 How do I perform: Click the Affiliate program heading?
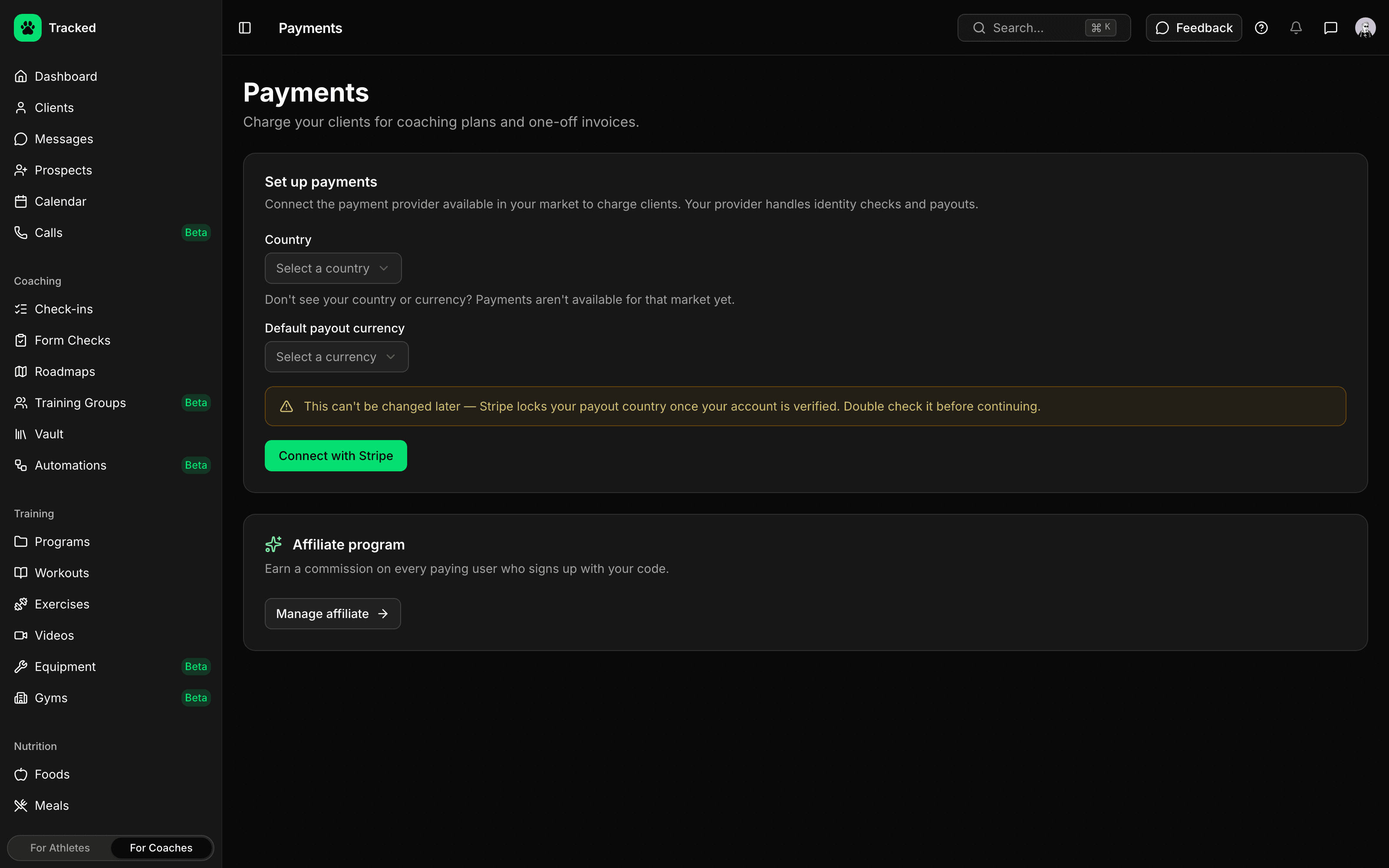point(349,544)
